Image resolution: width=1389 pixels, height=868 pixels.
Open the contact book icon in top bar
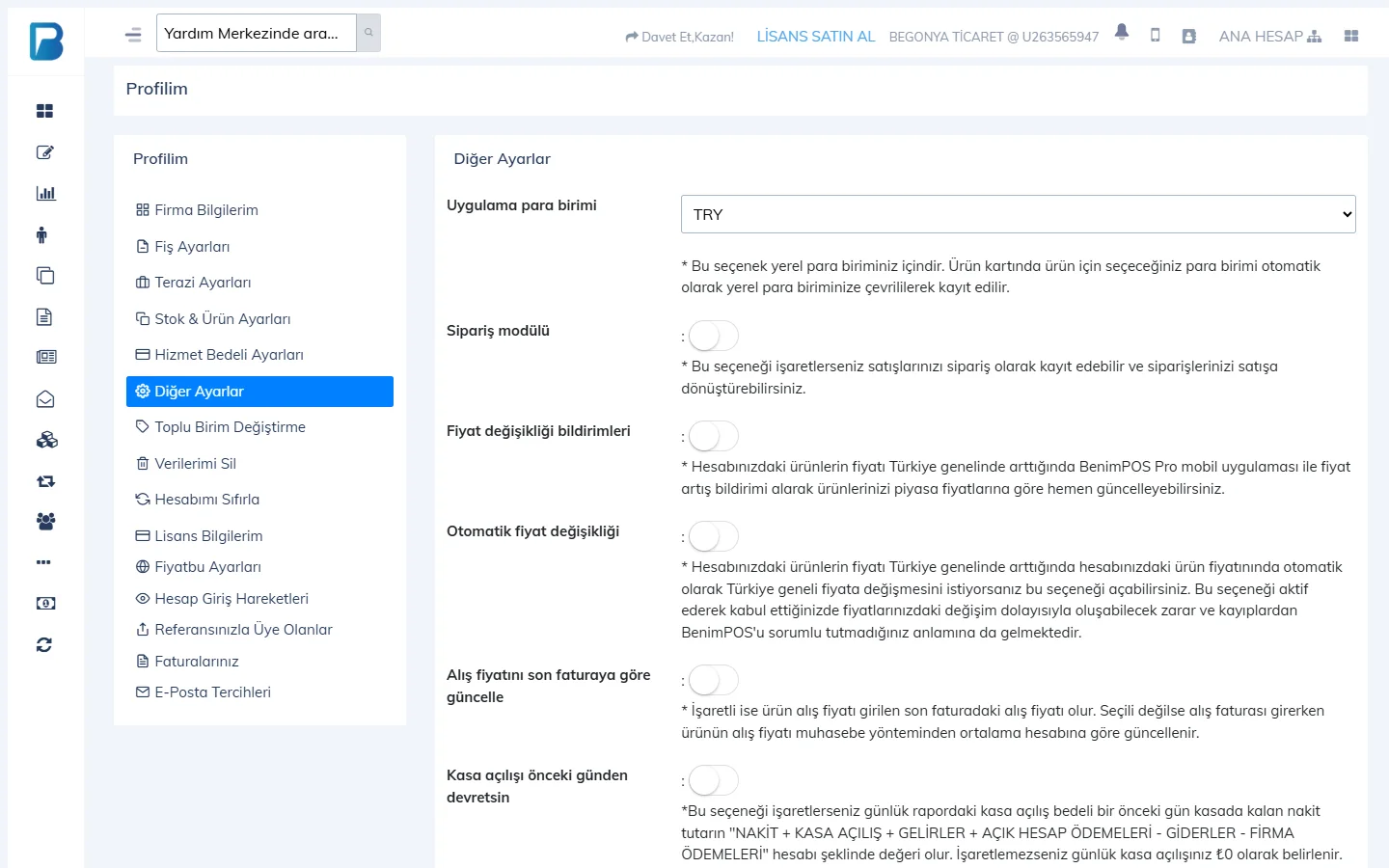coord(1189,36)
